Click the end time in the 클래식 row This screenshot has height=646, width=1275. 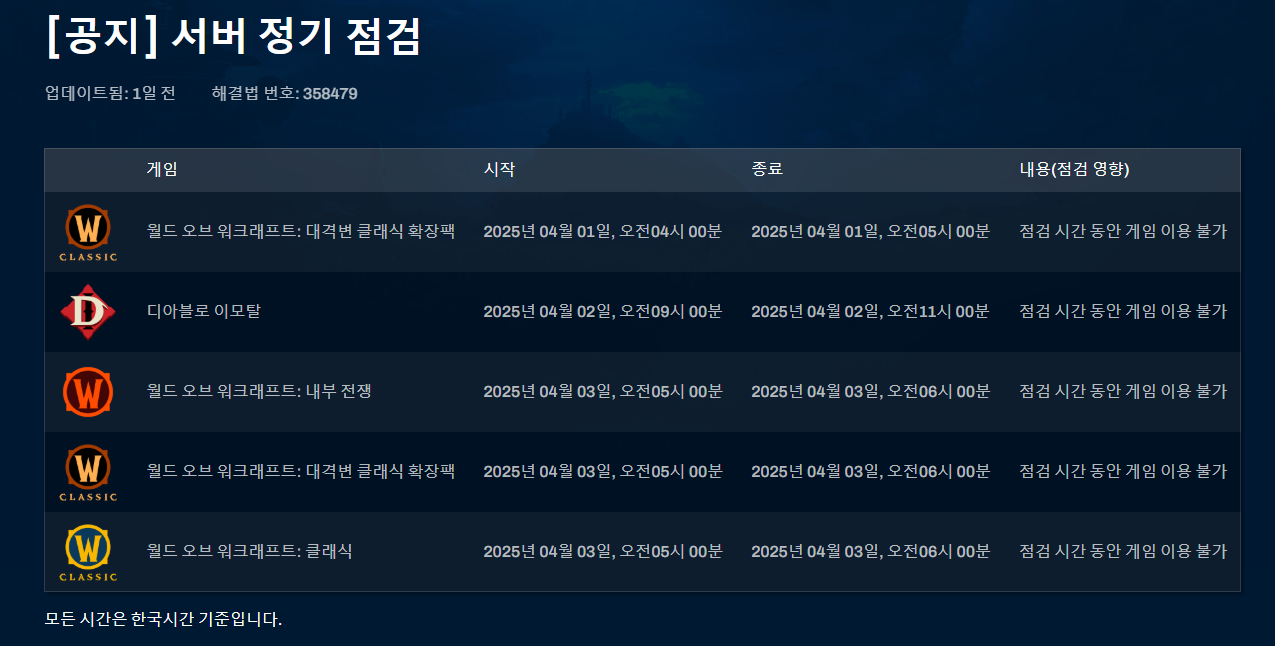[871, 551]
